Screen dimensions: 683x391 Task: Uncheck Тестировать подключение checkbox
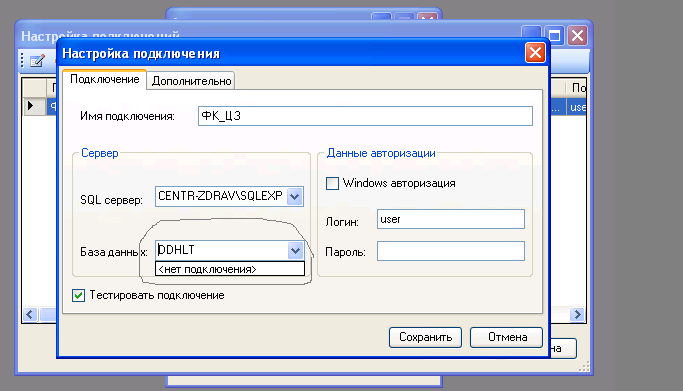point(78,296)
